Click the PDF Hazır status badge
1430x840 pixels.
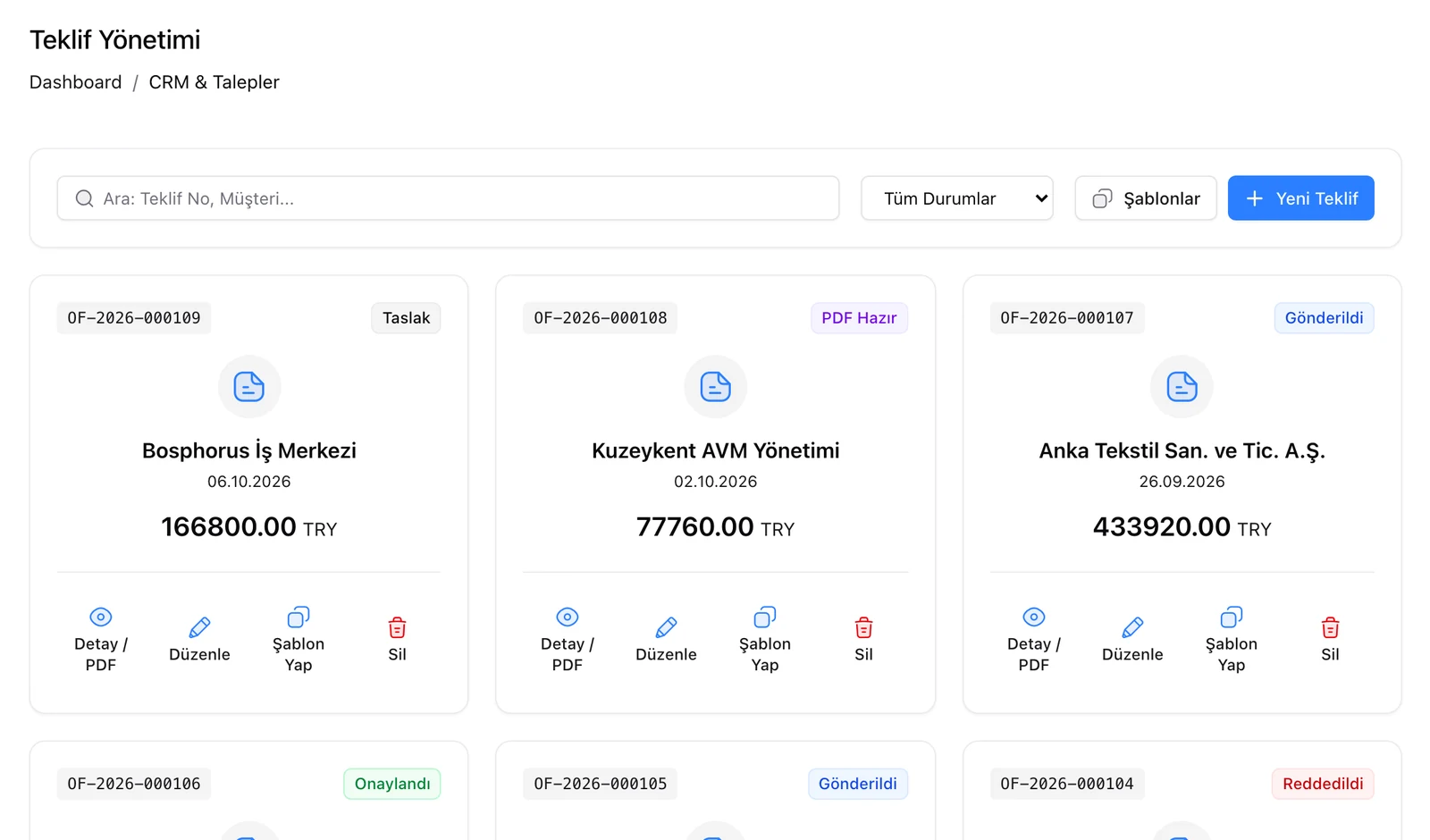[860, 318]
